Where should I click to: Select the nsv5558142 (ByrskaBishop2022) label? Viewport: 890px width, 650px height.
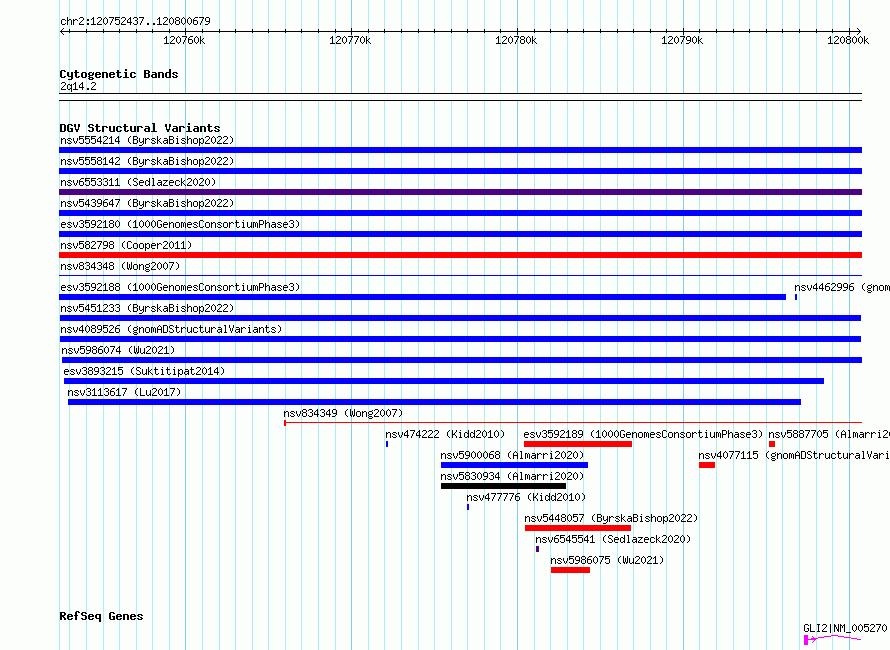tap(147, 161)
